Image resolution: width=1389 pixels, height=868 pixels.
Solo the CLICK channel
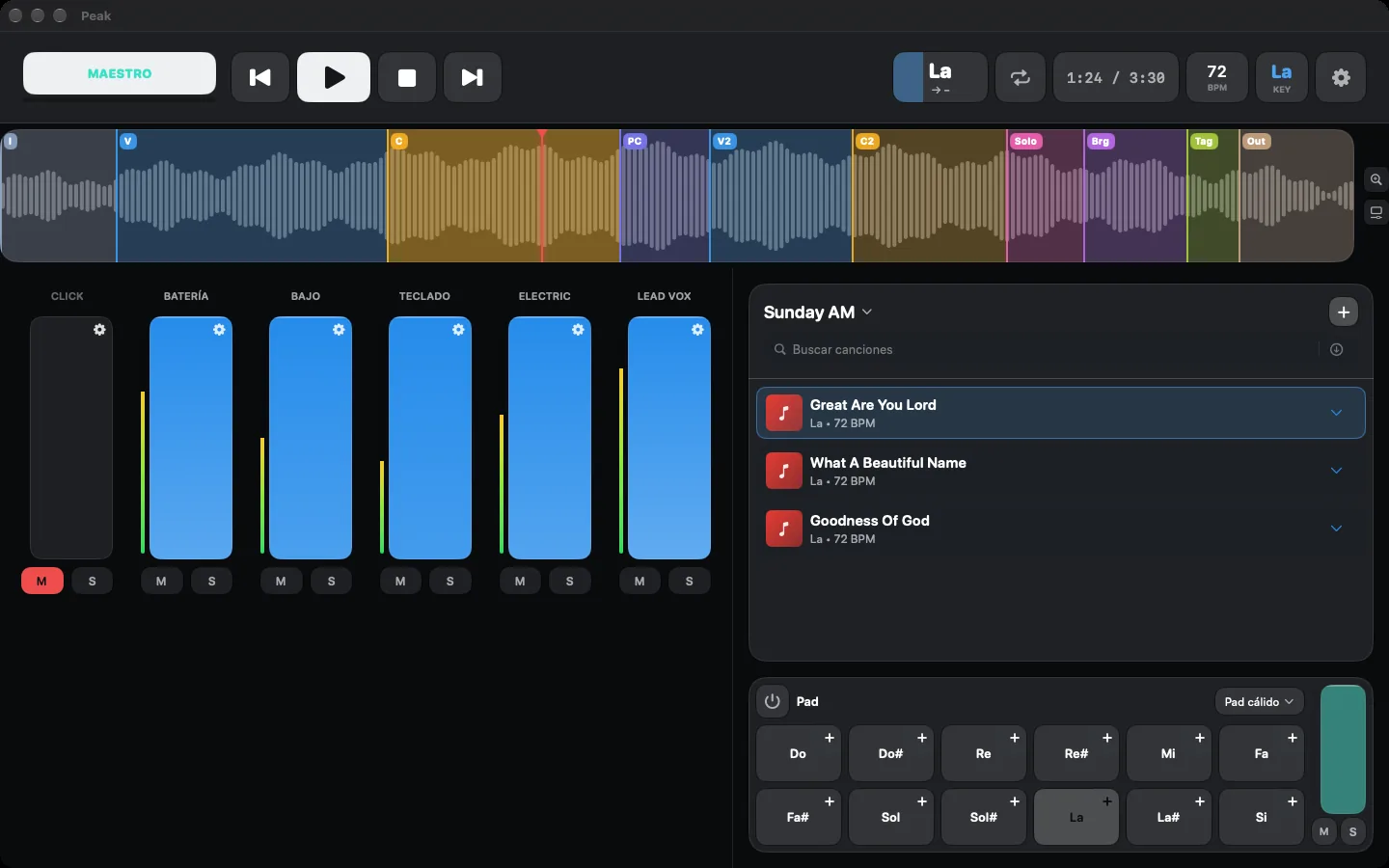pos(93,582)
